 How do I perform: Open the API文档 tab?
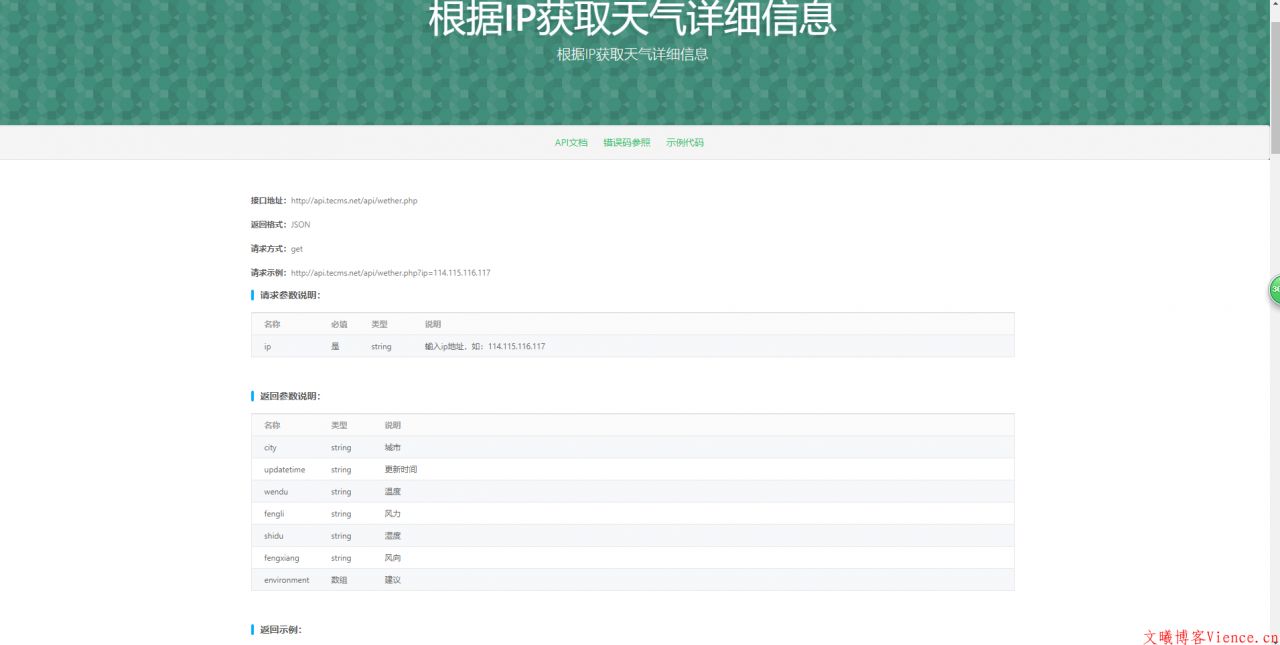pyautogui.click(x=570, y=142)
